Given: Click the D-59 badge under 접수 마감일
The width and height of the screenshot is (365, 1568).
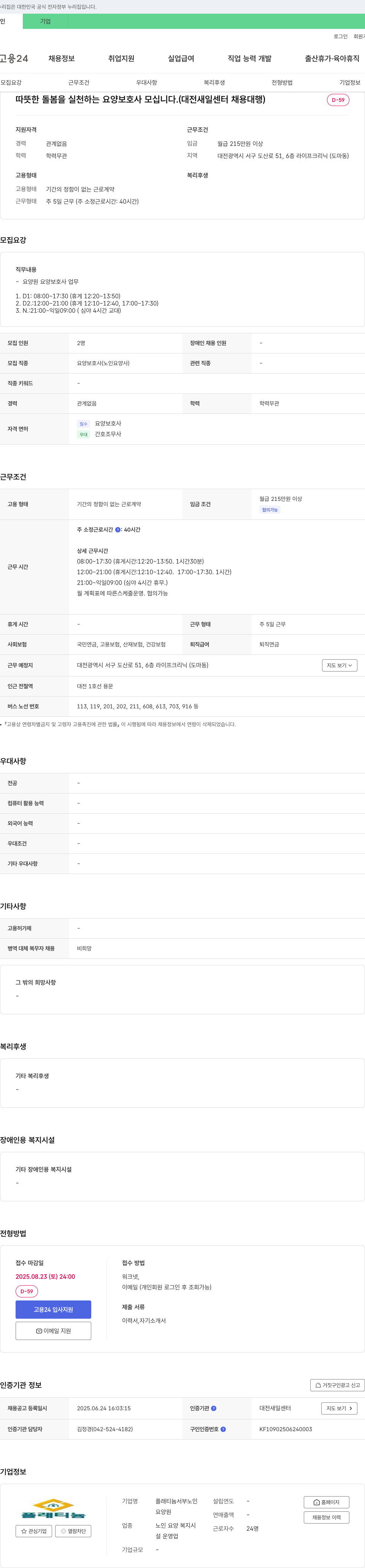Looking at the screenshot, I should click(27, 1291).
